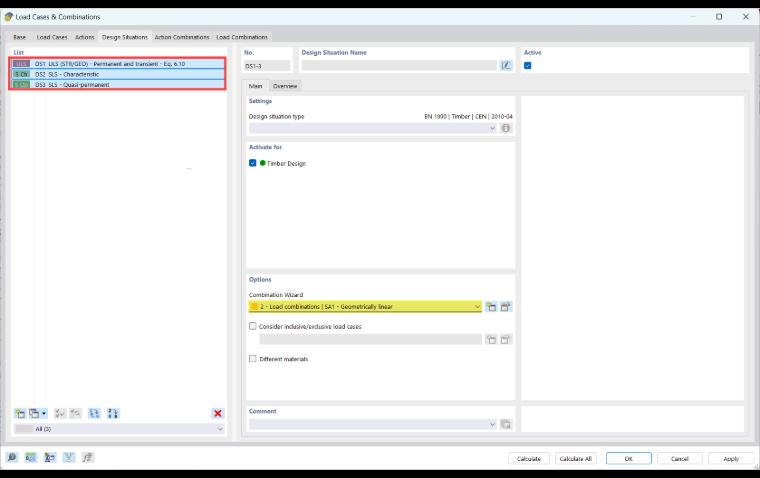Click the grayed new inclusive/exclusive load cases icon
The image size is (760, 478).
coord(491,339)
